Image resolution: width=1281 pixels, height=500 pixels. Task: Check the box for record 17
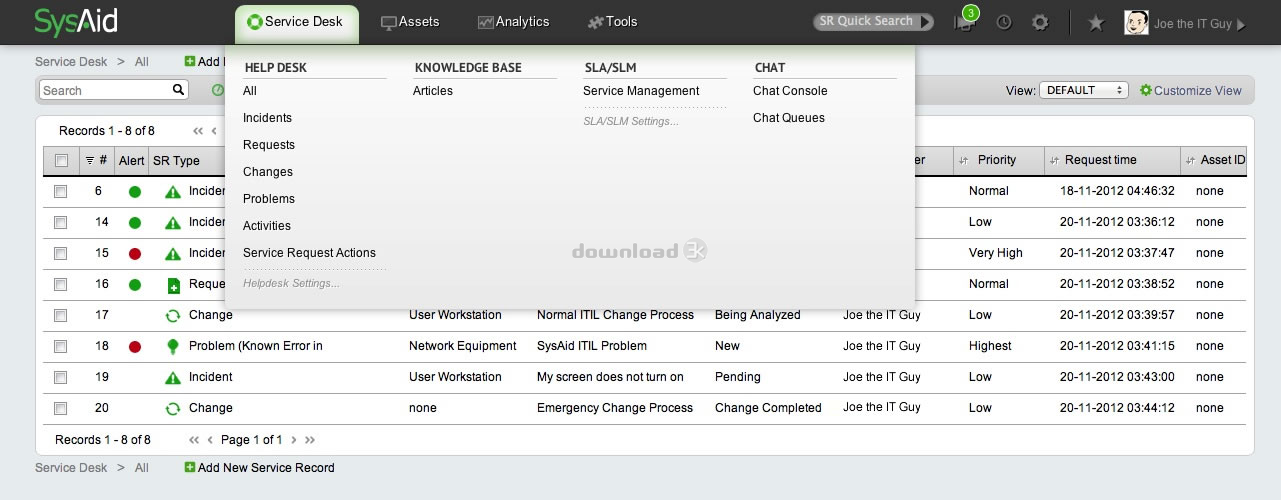[x=61, y=315]
